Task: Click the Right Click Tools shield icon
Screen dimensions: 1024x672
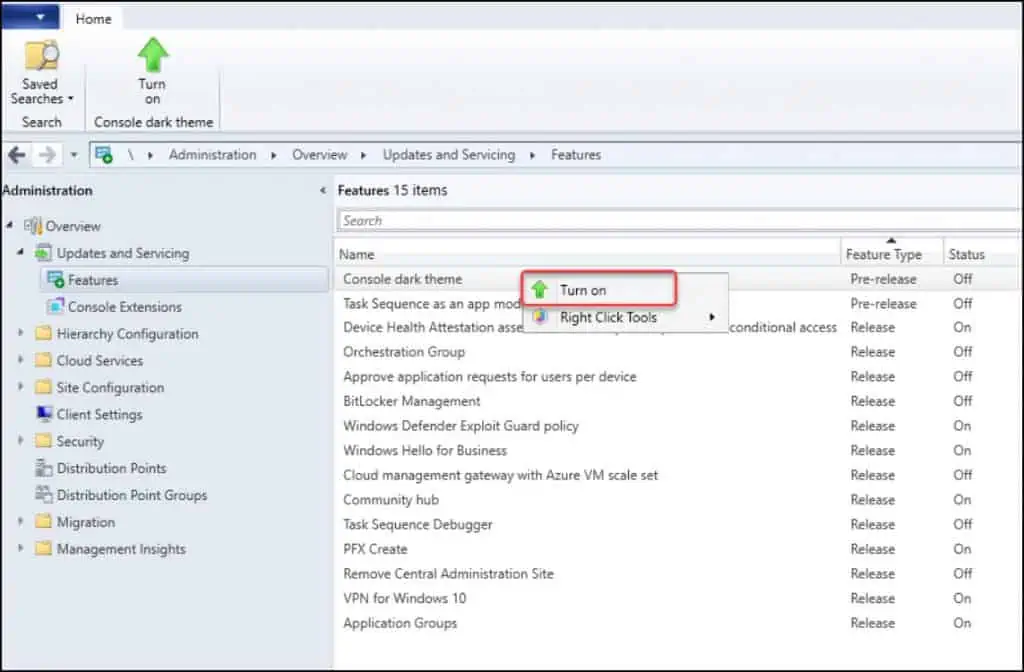Action: (x=539, y=317)
